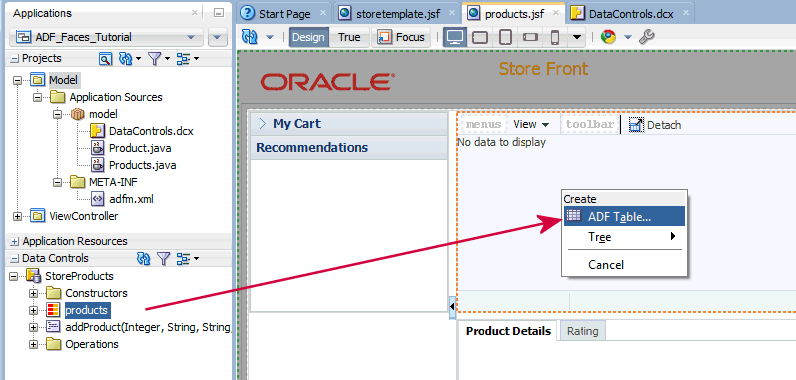The height and width of the screenshot is (380, 796).
Task: Click the Projects search icon
Action: tap(105, 59)
